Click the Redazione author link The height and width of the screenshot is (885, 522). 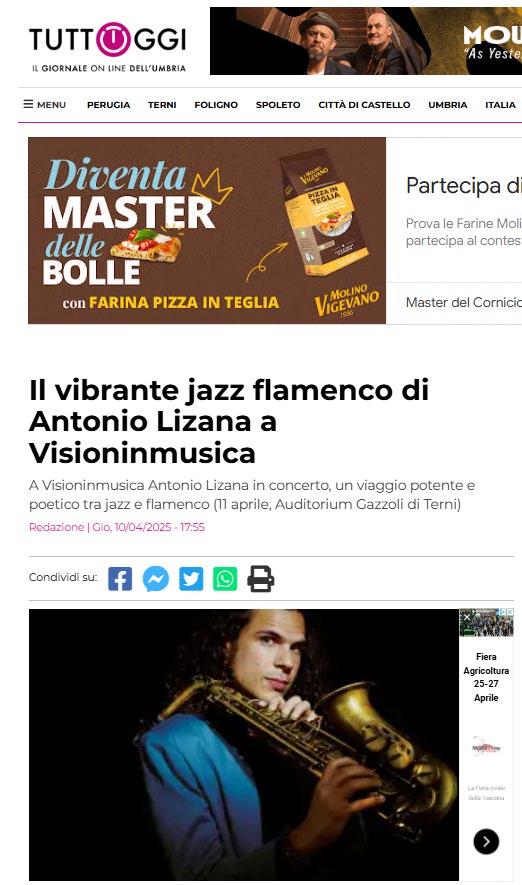pyautogui.click(x=56, y=527)
